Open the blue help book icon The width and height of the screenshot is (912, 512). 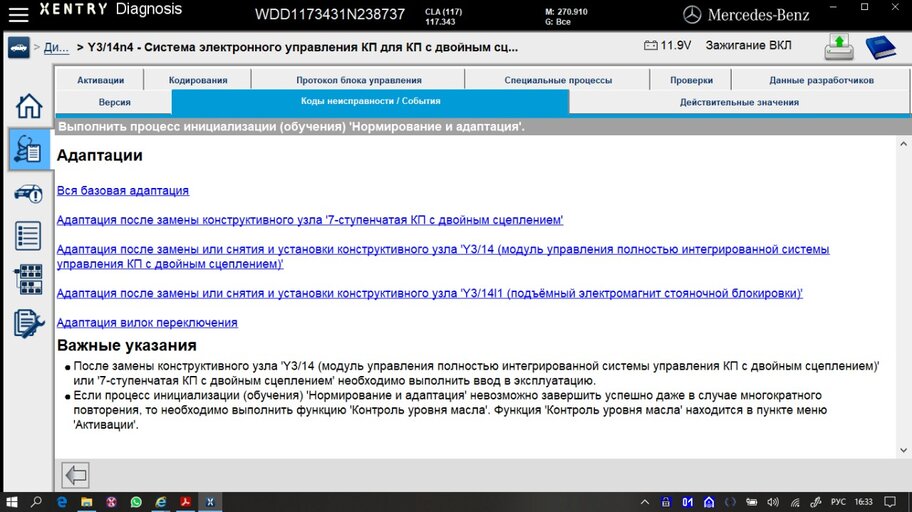(881, 47)
